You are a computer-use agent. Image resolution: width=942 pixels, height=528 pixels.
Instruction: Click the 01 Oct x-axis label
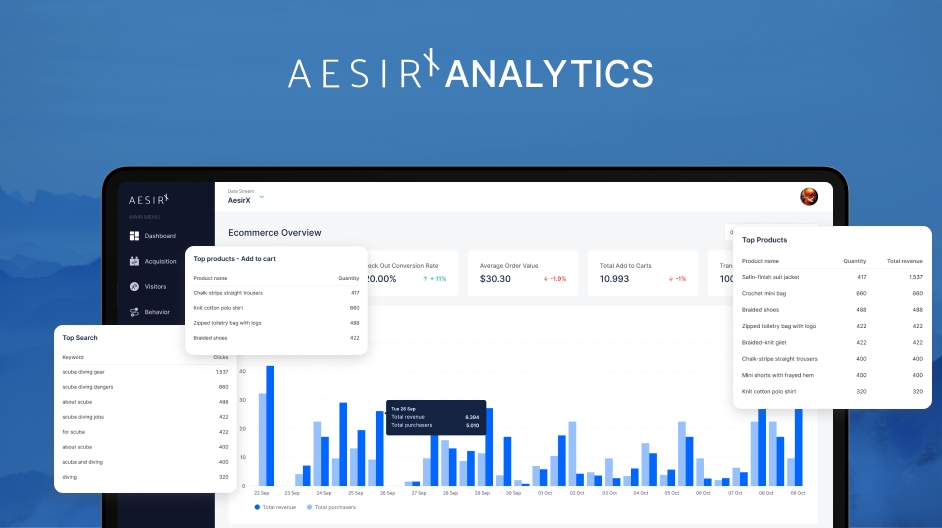point(545,493)
